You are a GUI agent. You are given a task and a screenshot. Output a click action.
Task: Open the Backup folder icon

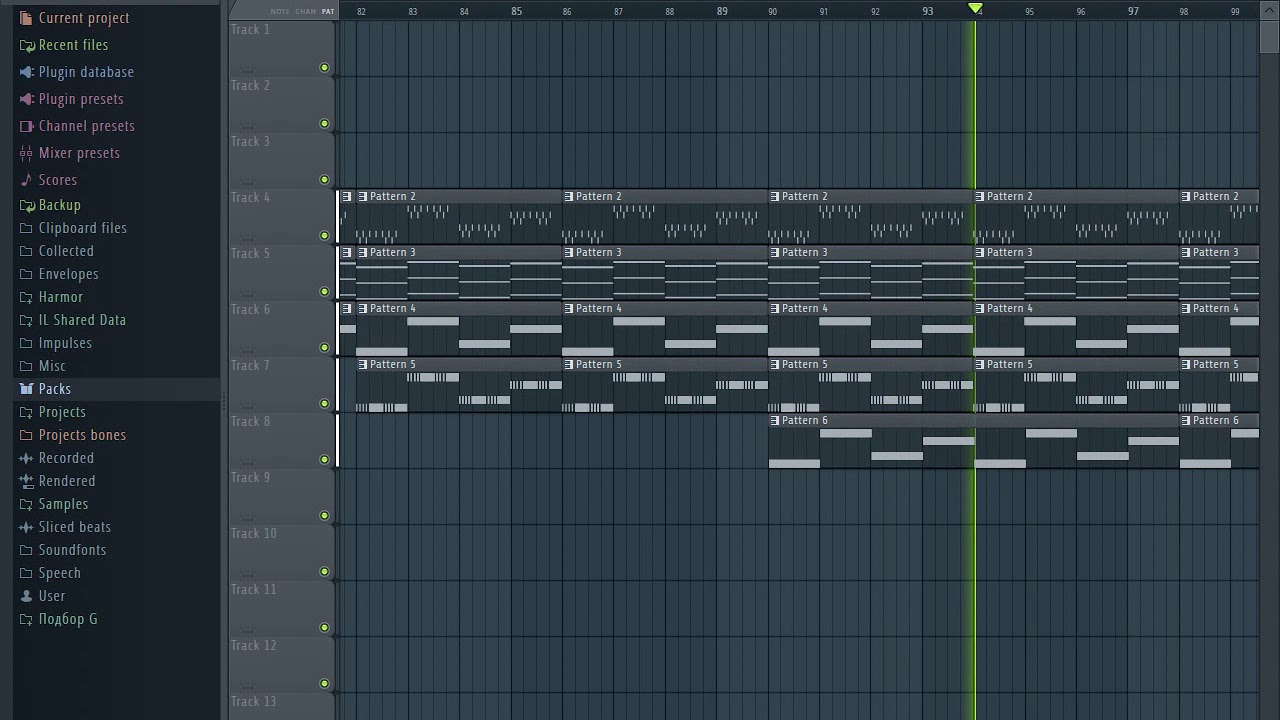pyautogui.click(x=26, y=205)
